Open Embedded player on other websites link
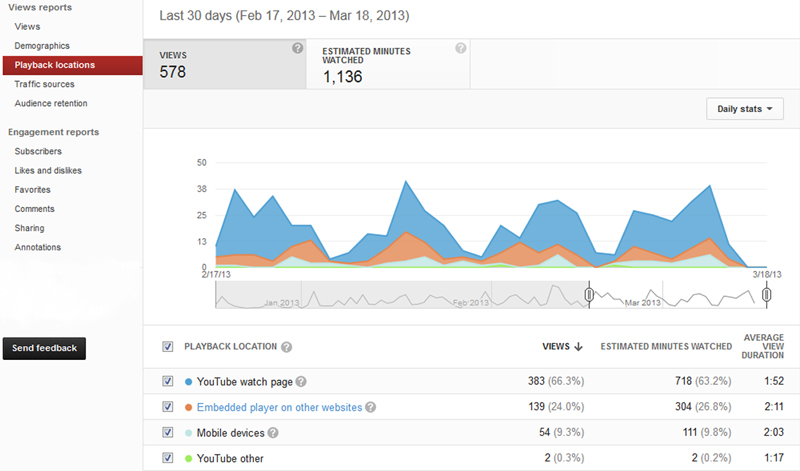The width and height of the screenshot is (800, 471). click(x=279, y=408)
